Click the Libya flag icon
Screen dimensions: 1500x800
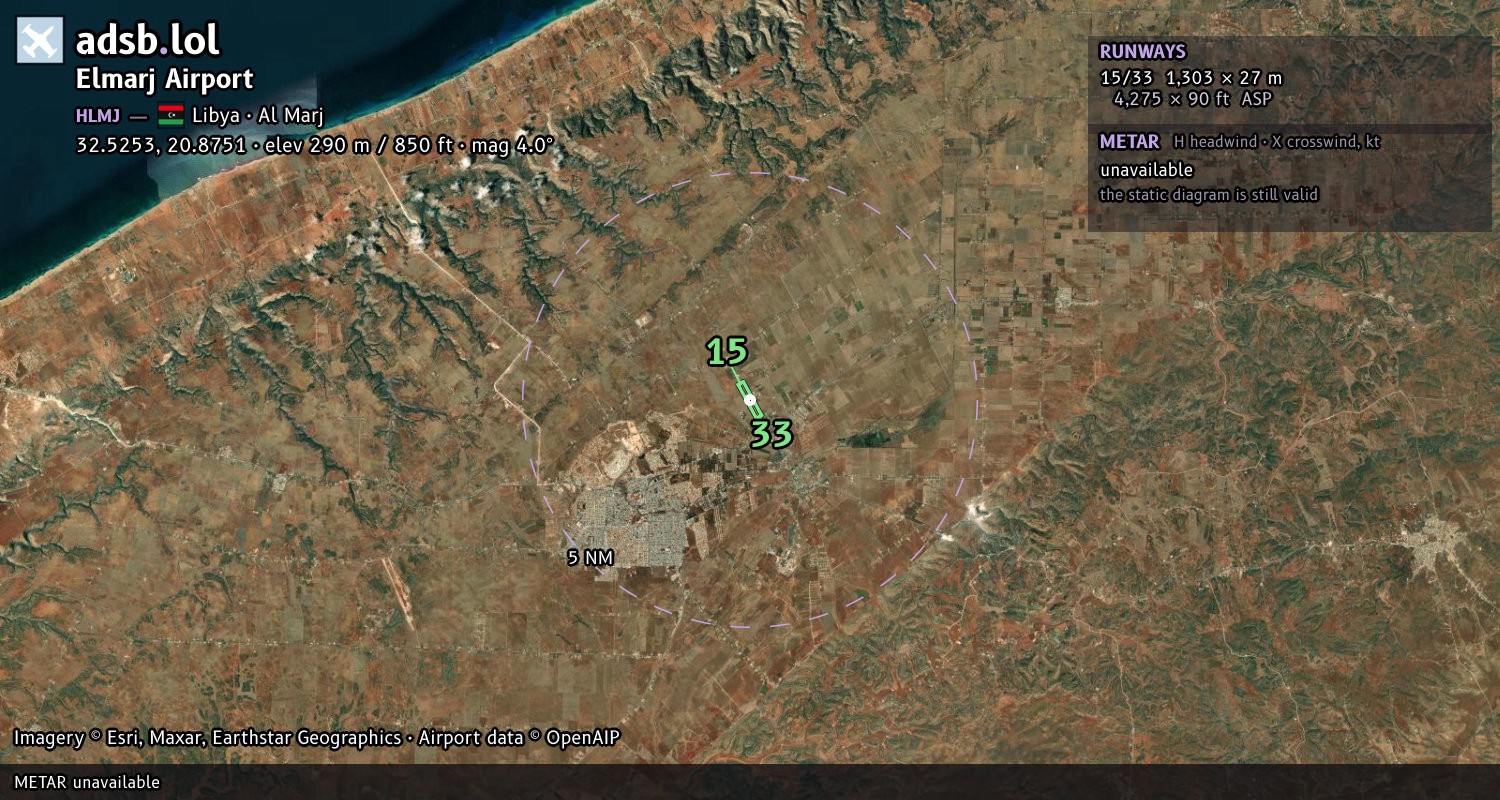pyautogui.click(x=170, y=115)
